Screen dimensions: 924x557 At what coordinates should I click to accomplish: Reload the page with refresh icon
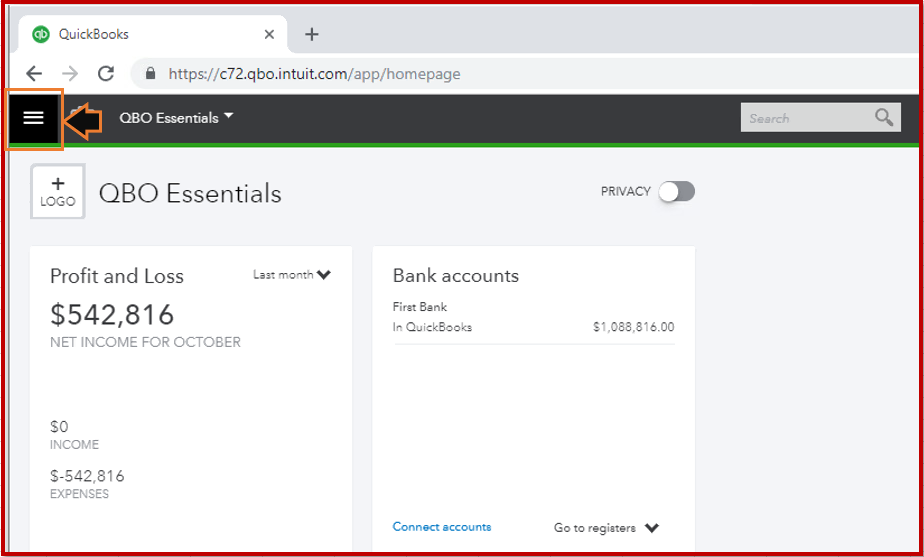[105, 73]
